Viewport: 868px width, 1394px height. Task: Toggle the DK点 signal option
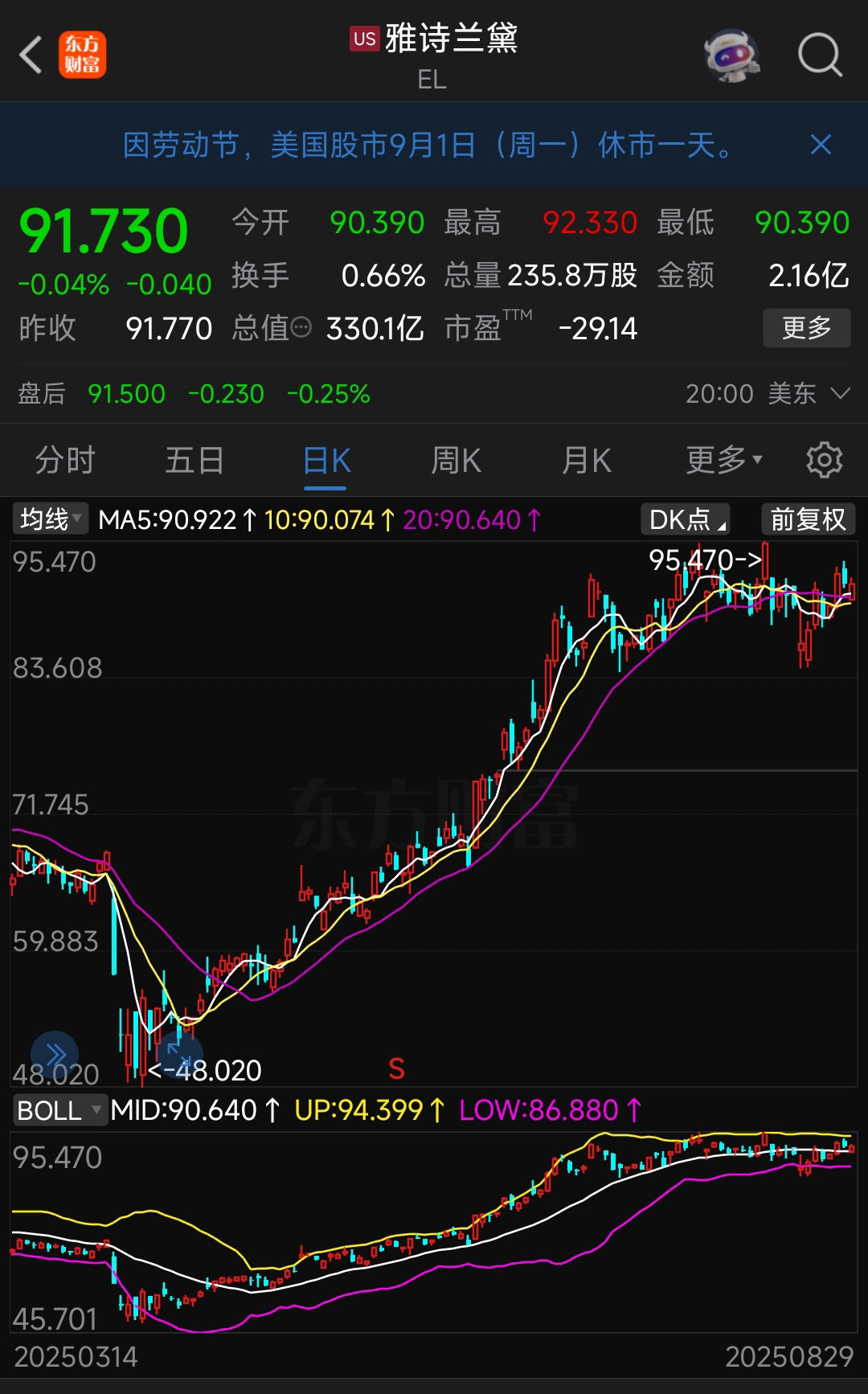685,519
